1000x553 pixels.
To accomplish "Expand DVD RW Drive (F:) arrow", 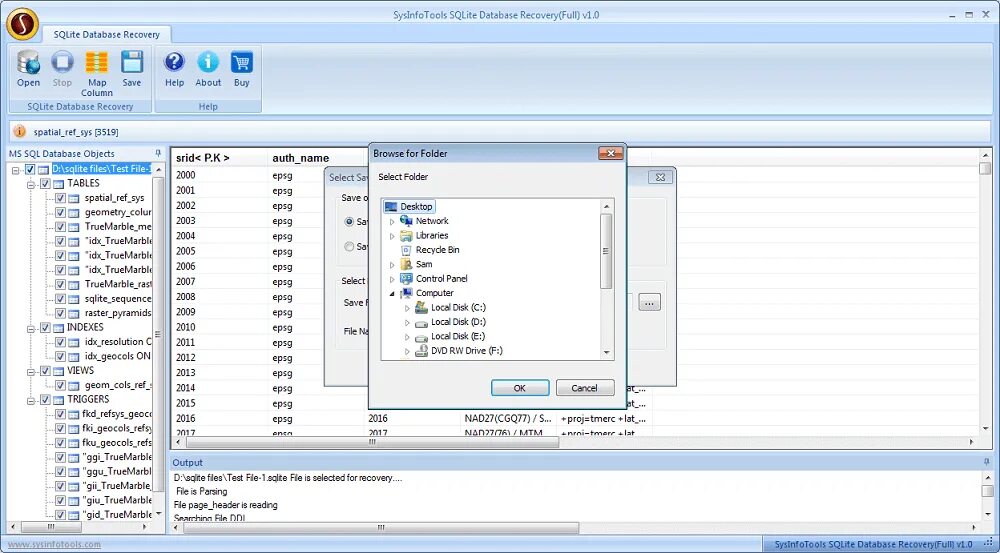I will (x=407, y=351).
